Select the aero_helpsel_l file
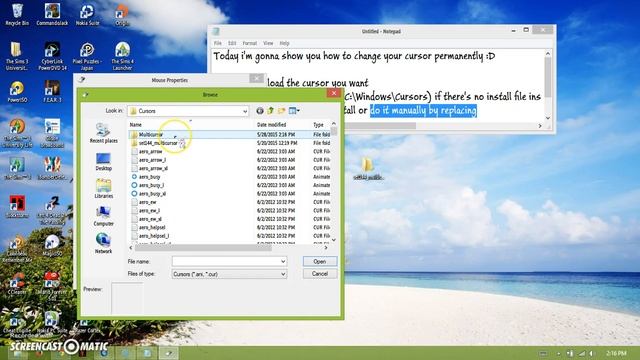Screen dimensions: 640x360 pyautogui.click(x=154, y=236)
